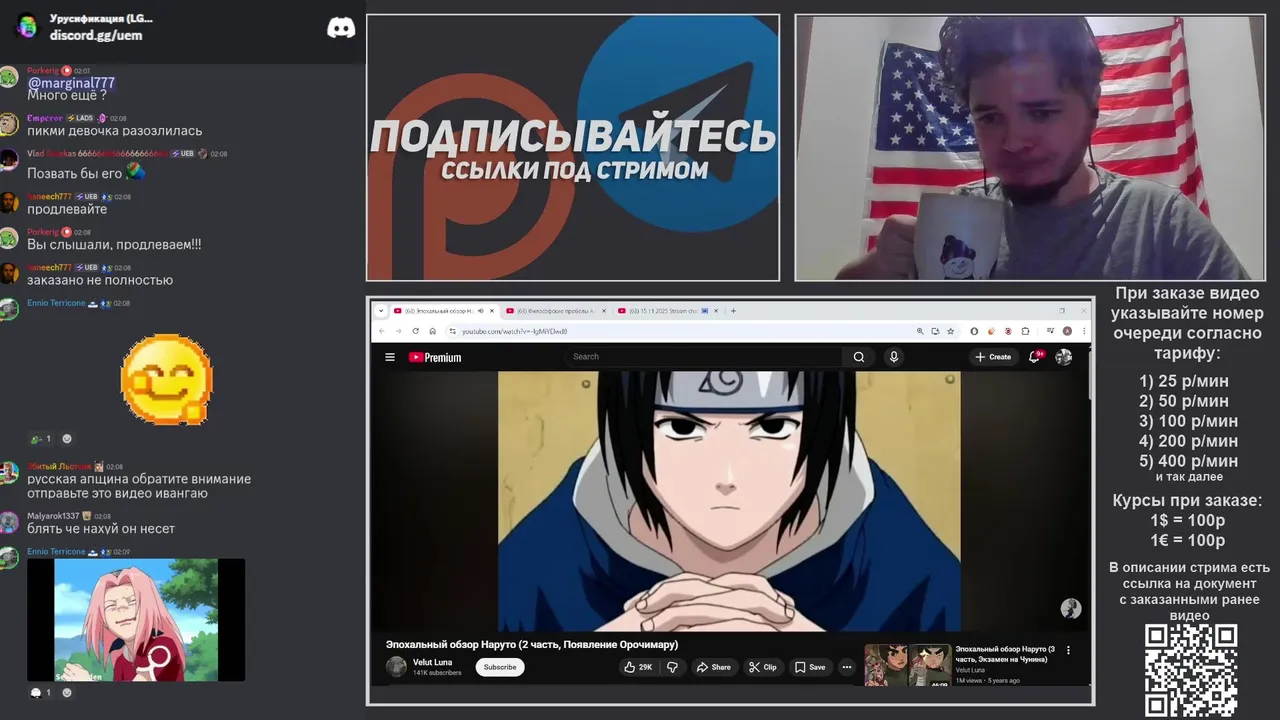The height and width of the screenshot is (720, 1280).
Task: Click the Discord logo icon
Action: 341,28
